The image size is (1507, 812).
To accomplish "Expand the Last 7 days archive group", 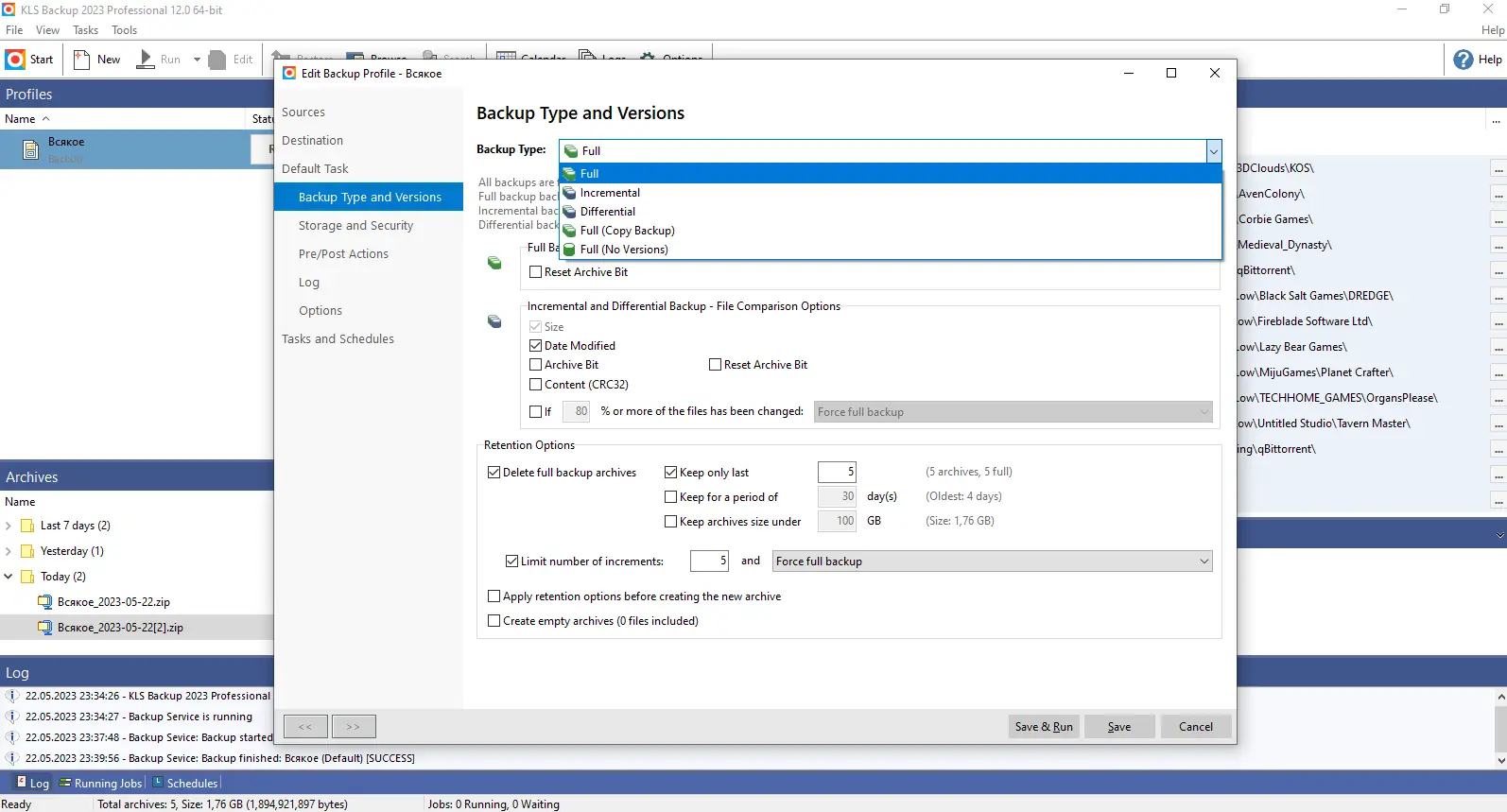I will (x=9, y=526).
